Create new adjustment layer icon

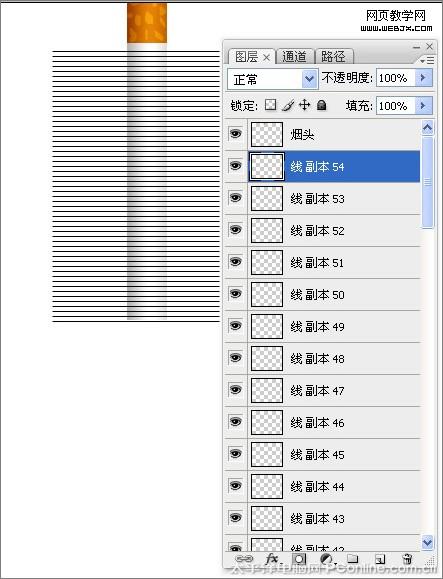326,559
